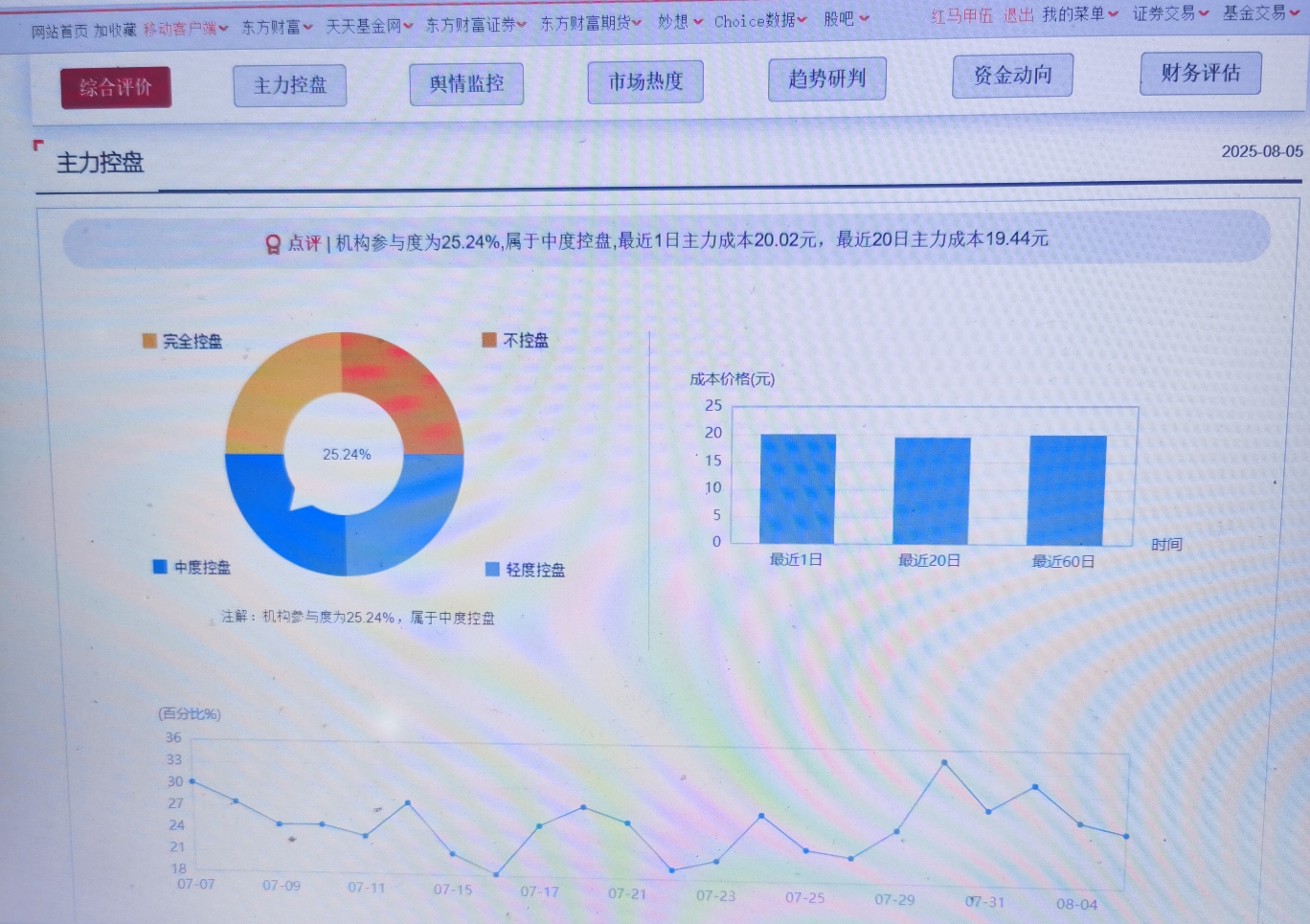Screen dimensions: 1310x924
Task: Click the 07-07 point on line chart
Action: click(x=192, y=781)
